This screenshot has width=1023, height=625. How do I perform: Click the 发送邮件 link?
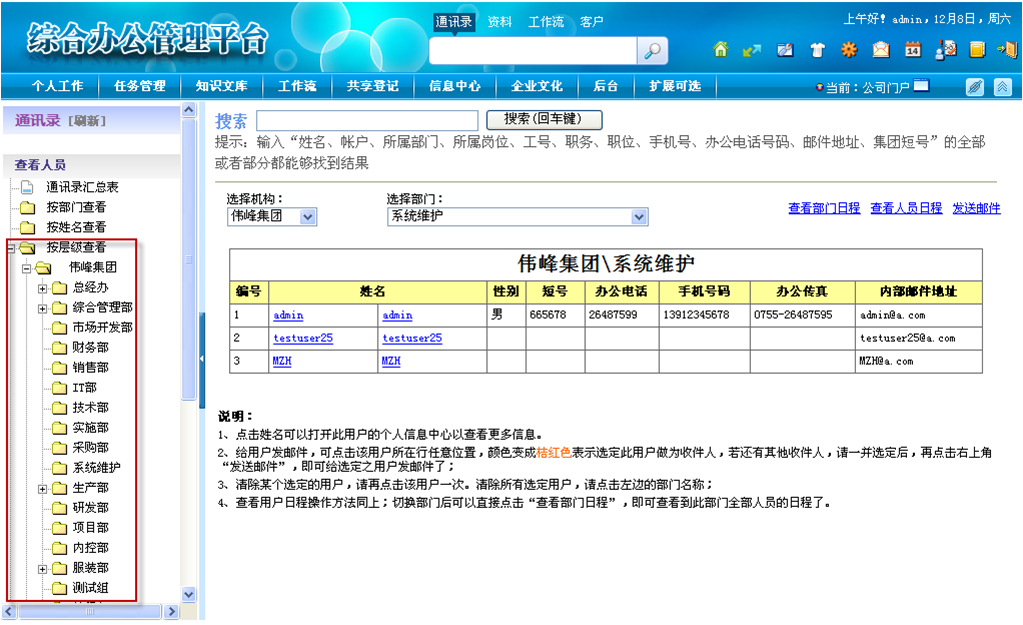pos(976,208)
